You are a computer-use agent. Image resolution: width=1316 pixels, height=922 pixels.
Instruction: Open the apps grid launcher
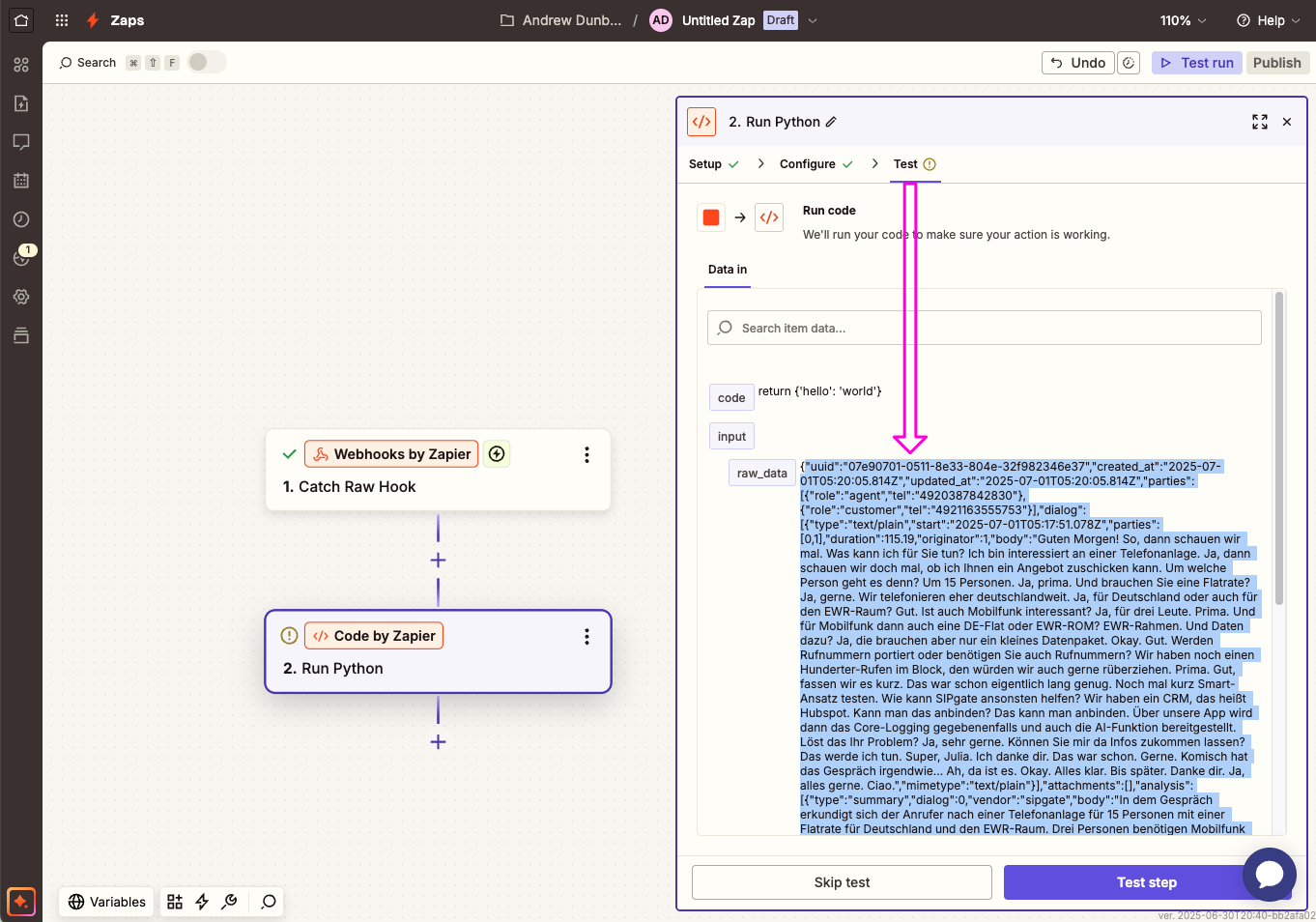tap(62, 20)
